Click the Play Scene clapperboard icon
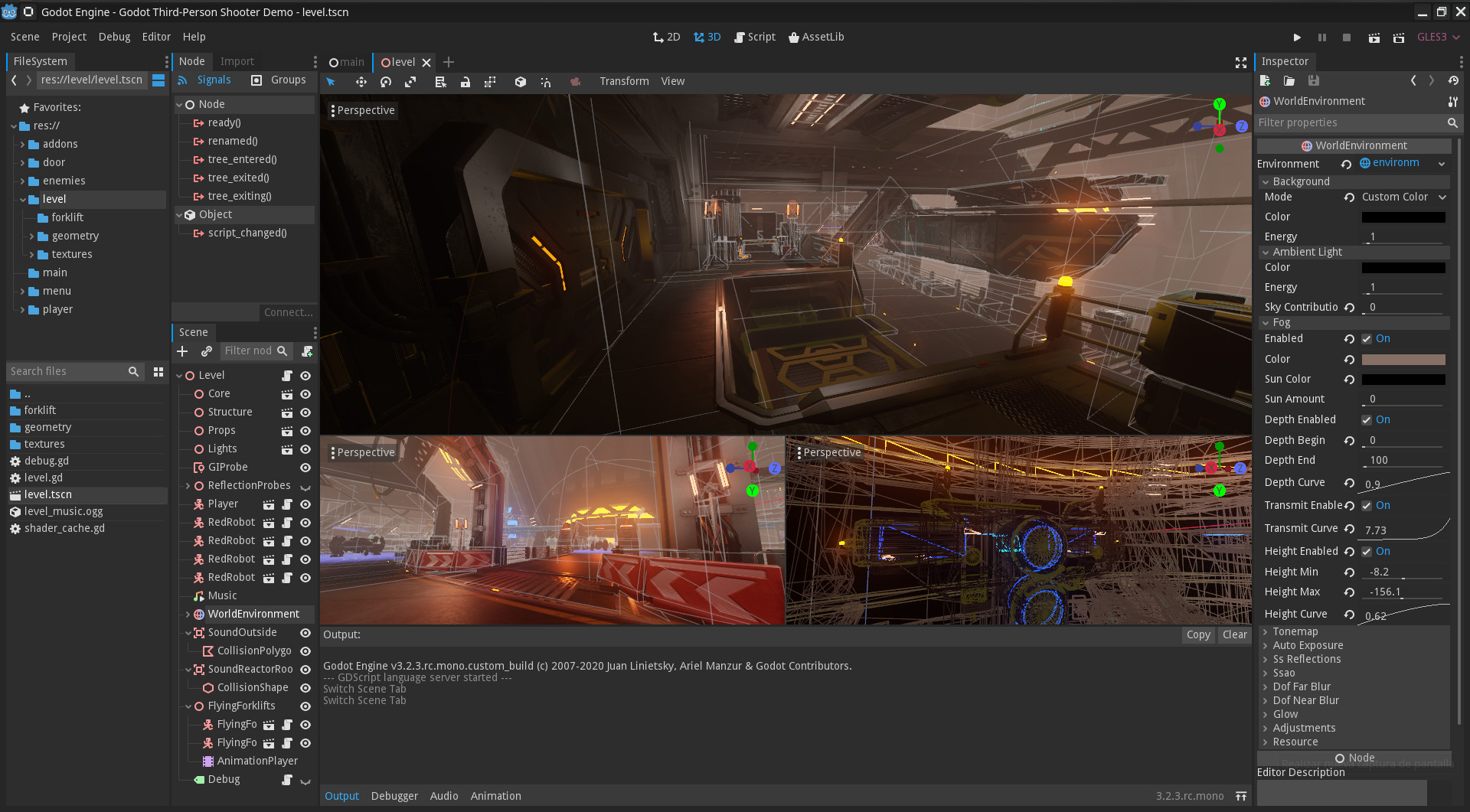1470x812 pixels. (1374, 37)
